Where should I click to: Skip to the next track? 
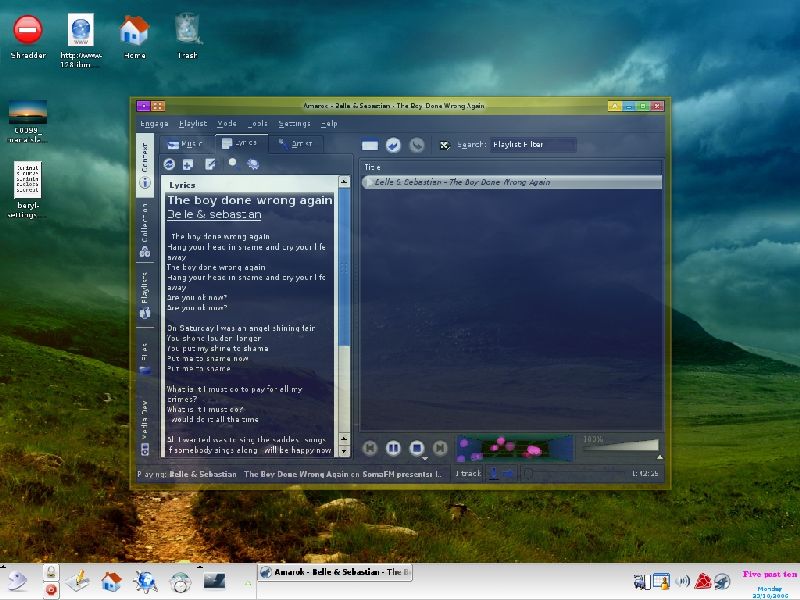(440, 448)
